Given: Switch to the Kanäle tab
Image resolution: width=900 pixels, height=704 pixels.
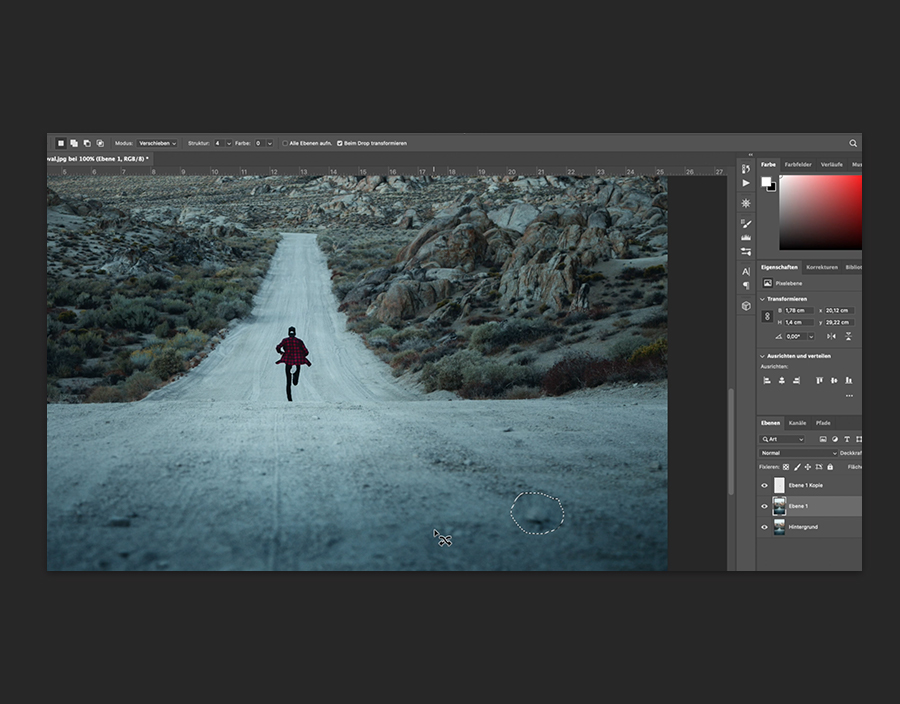Looking at the screenshot, I should pyautogui.click(x=798, y=423).
